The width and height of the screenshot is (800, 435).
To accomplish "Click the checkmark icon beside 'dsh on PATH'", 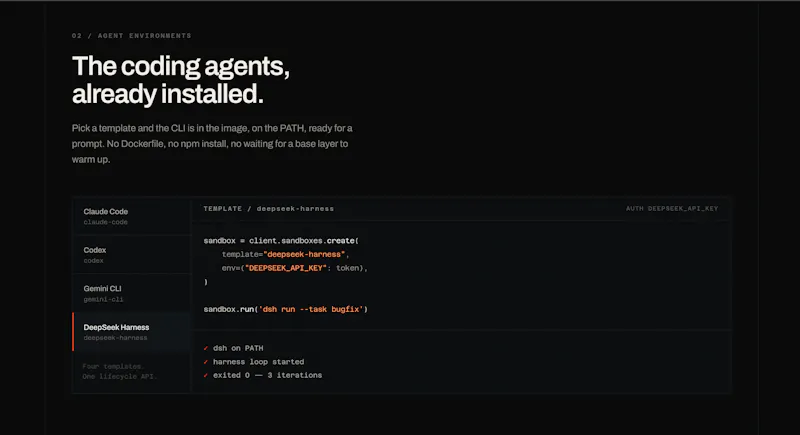I will click(206, 348).
